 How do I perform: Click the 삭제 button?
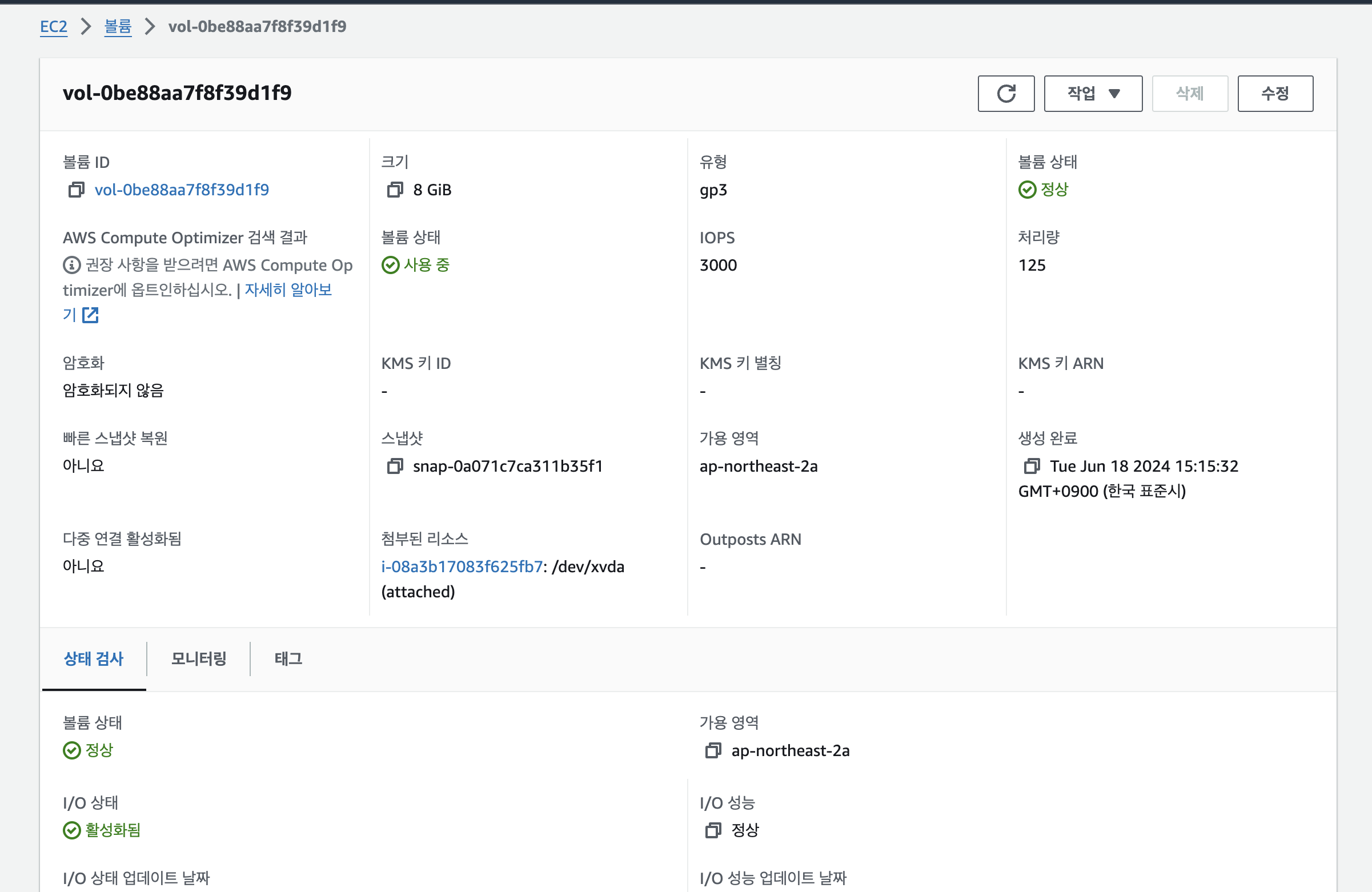[x=1189, y=93]
